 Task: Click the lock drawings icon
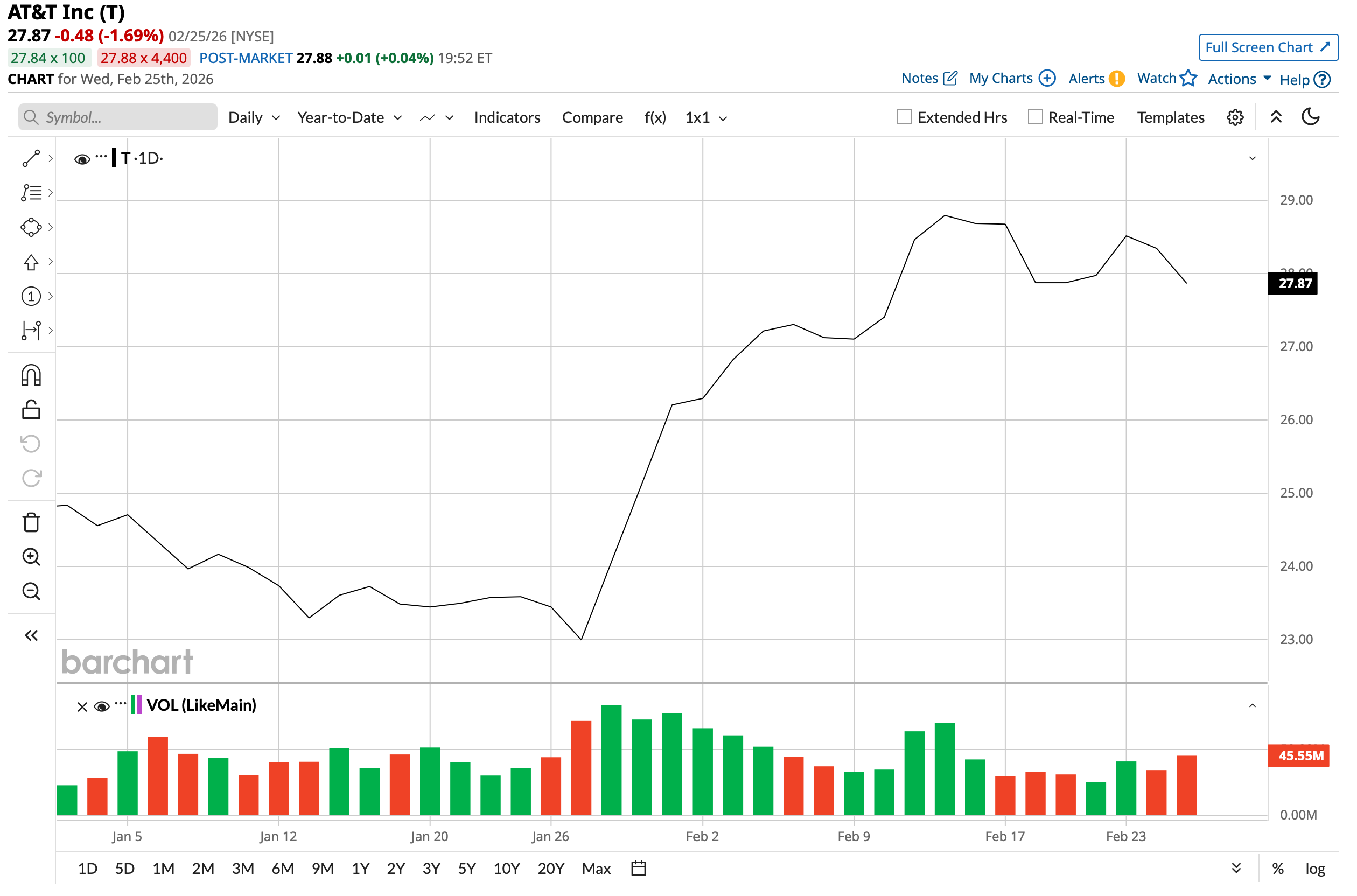tap(31, 410)
